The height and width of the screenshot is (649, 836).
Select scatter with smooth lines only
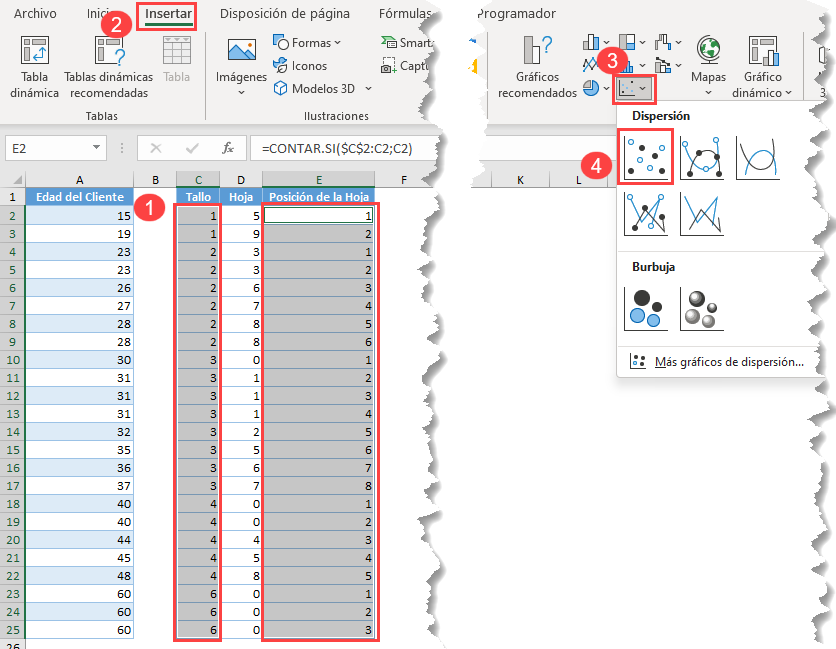(x=758, y=157)
